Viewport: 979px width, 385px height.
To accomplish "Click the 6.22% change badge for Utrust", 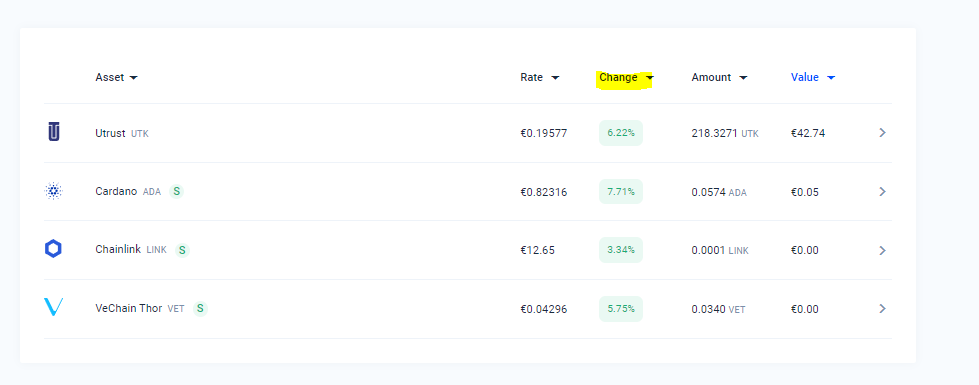I will pyautogui.click(x=621, y=133).
